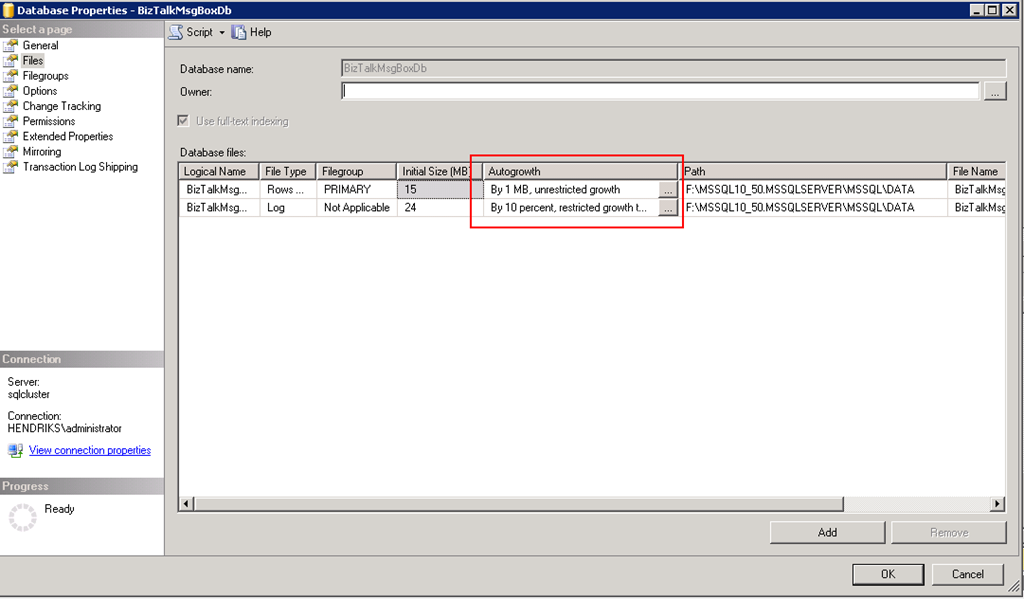Select the Extended Properties page icon
1024x599 pixels.
tap(11, 136)
